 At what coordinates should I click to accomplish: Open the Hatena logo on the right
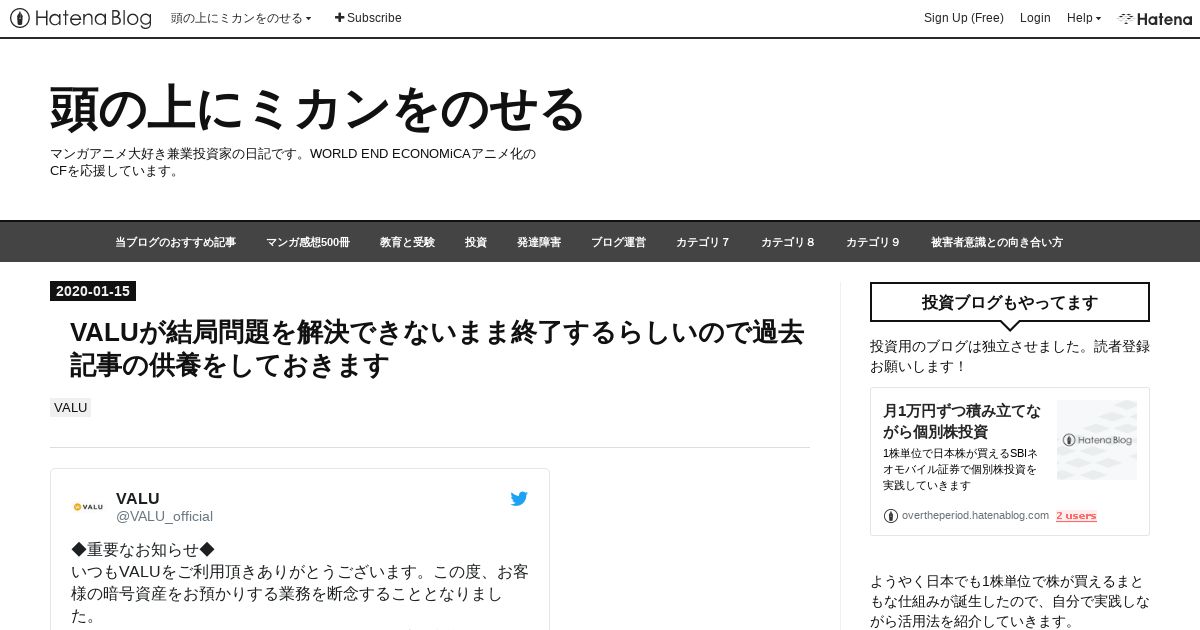tap(1155, 18)
